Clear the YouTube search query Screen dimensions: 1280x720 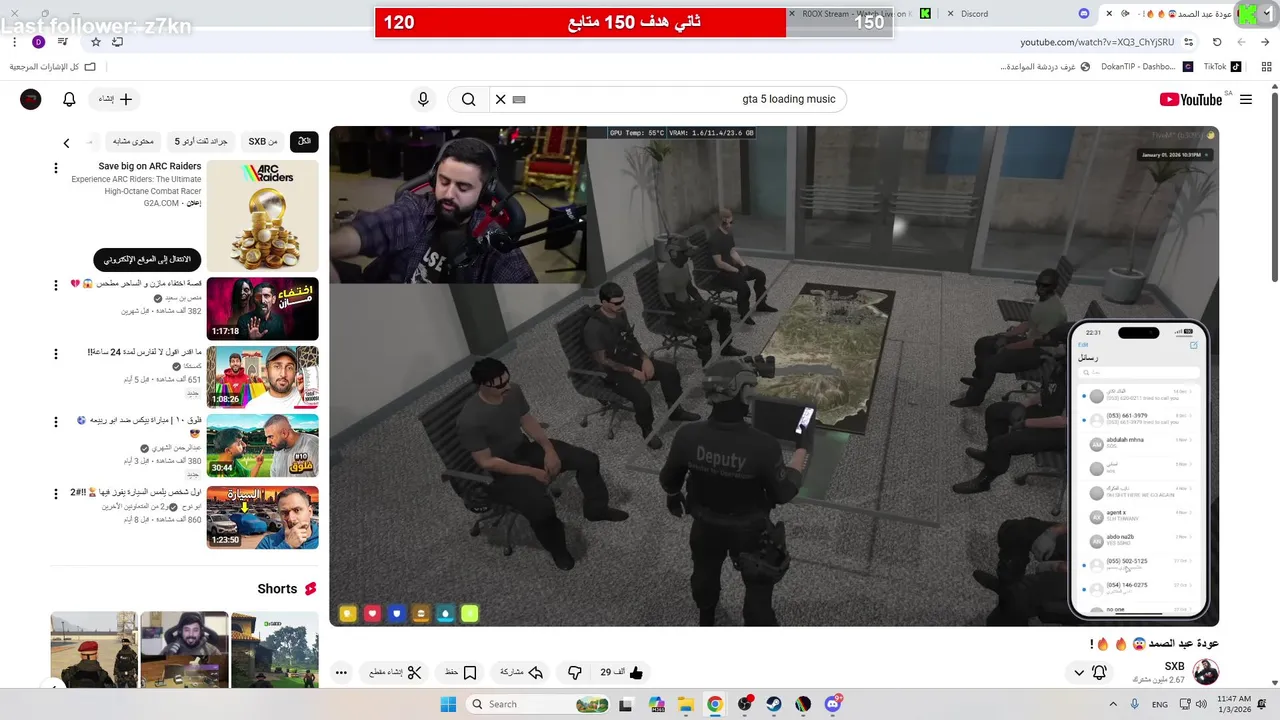pos(501,99)
